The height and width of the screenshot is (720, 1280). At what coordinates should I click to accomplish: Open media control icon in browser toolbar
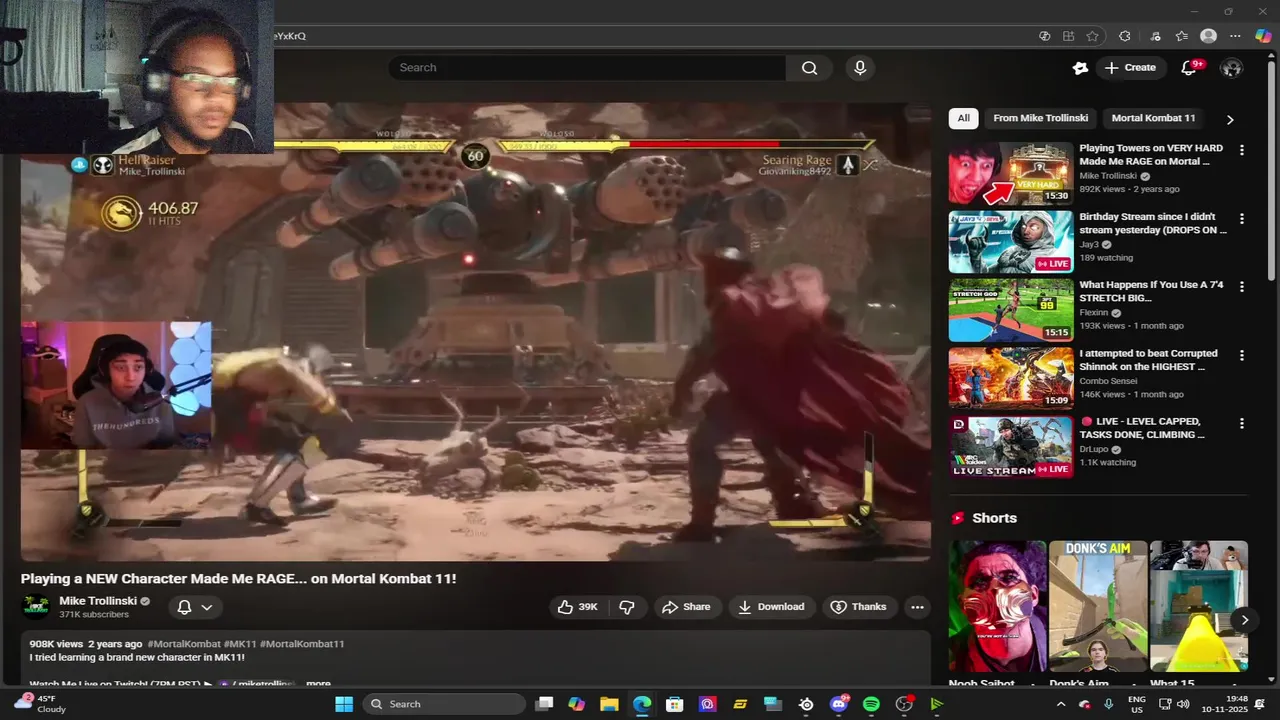pos(1155,36)
